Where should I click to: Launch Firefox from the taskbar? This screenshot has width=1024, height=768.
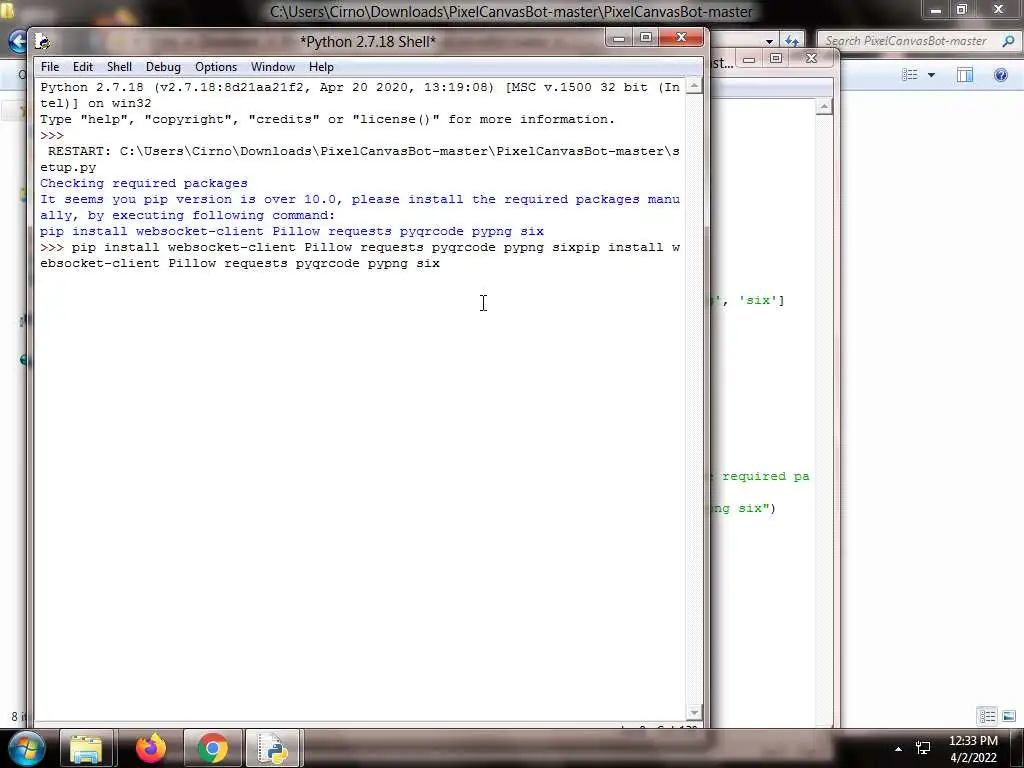click(150, 748)
